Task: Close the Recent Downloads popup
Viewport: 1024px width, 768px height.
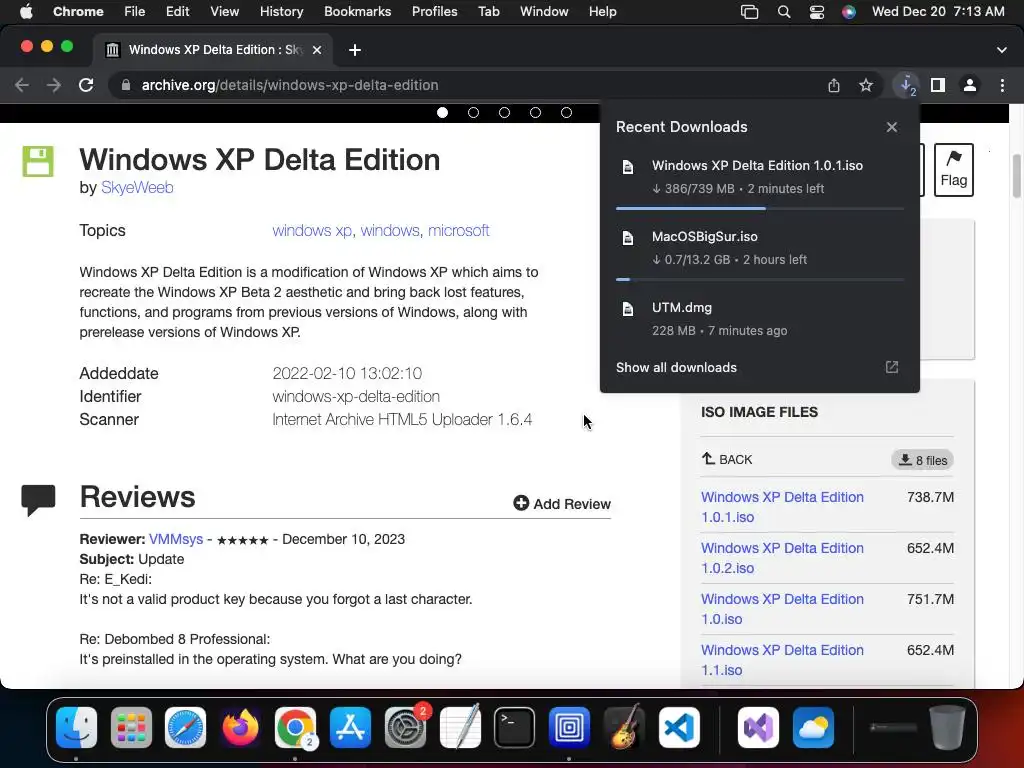Action: tap(891, 127)
